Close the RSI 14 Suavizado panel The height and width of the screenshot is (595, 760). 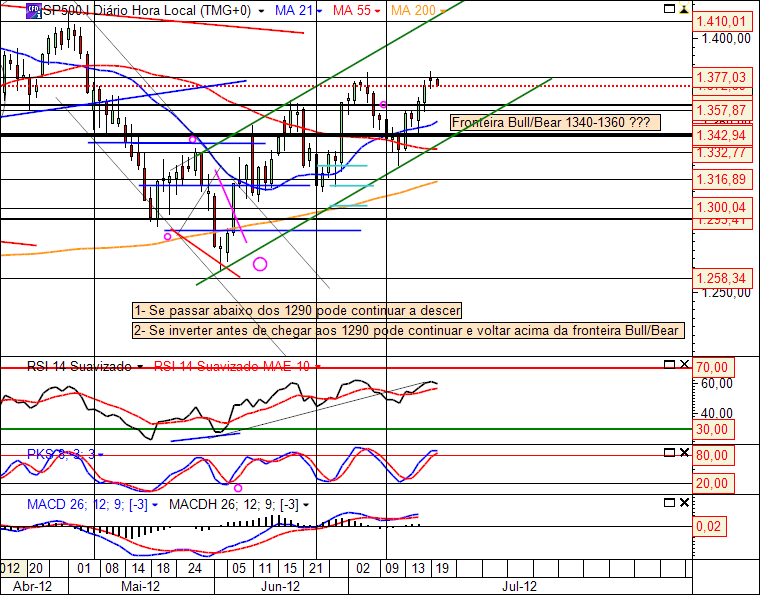point(684,364)
